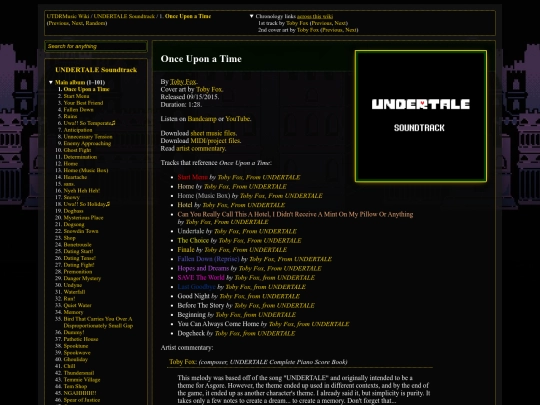Open the Dogcheck reference track
Image resolution: width=540 pixels, height=405 pixels.
tap(191, 333)
